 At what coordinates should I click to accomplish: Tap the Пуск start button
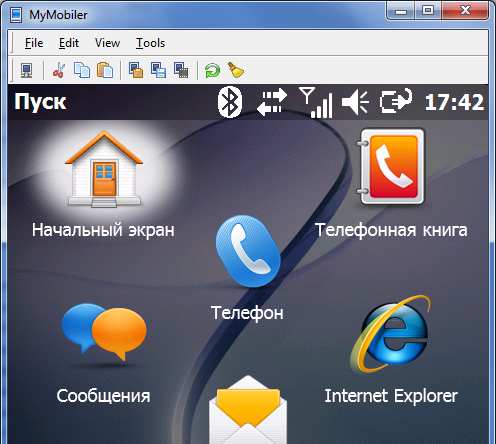click(x=40, y=102)
